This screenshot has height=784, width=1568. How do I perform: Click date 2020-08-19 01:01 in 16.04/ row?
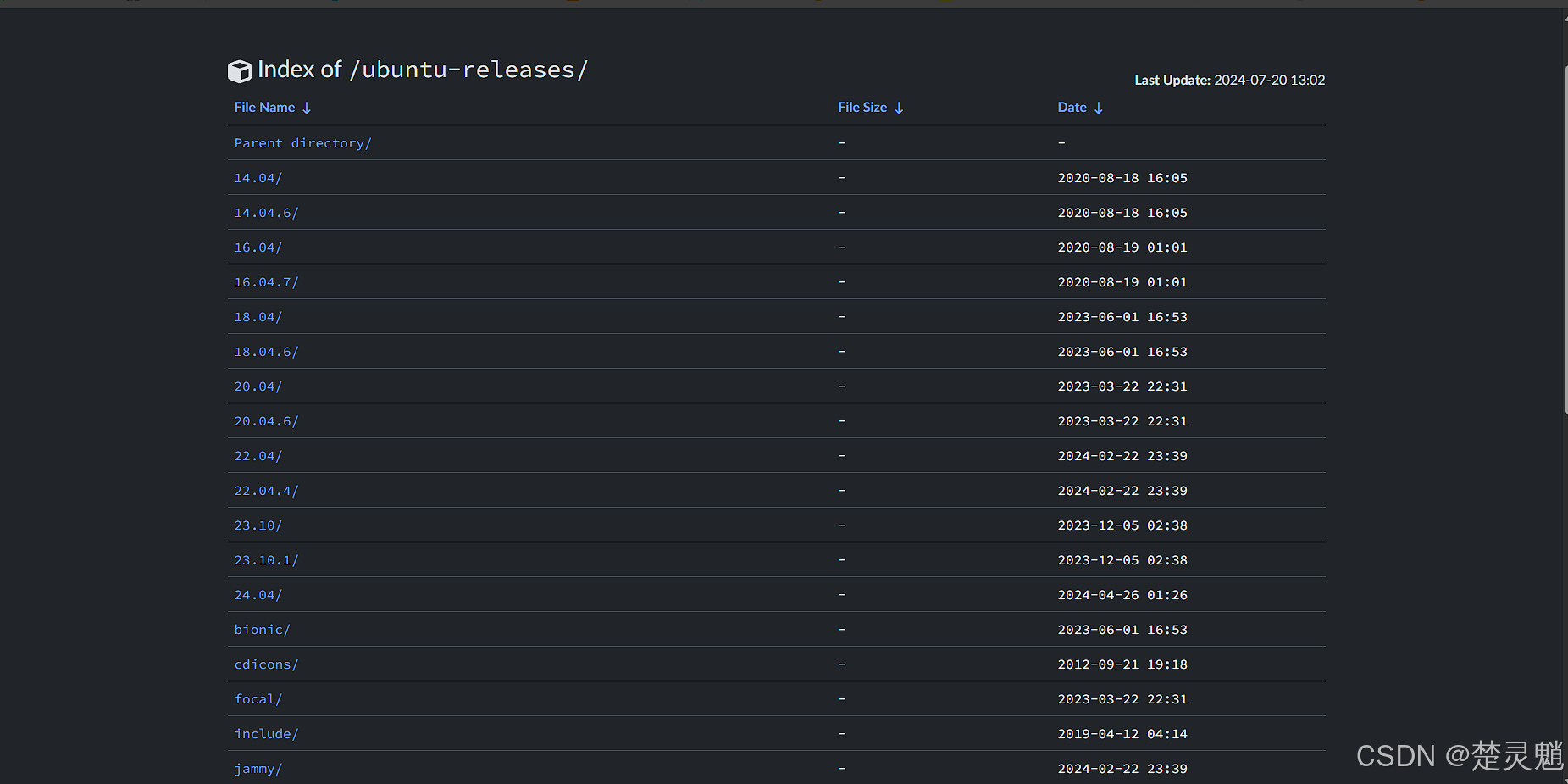1122,247
